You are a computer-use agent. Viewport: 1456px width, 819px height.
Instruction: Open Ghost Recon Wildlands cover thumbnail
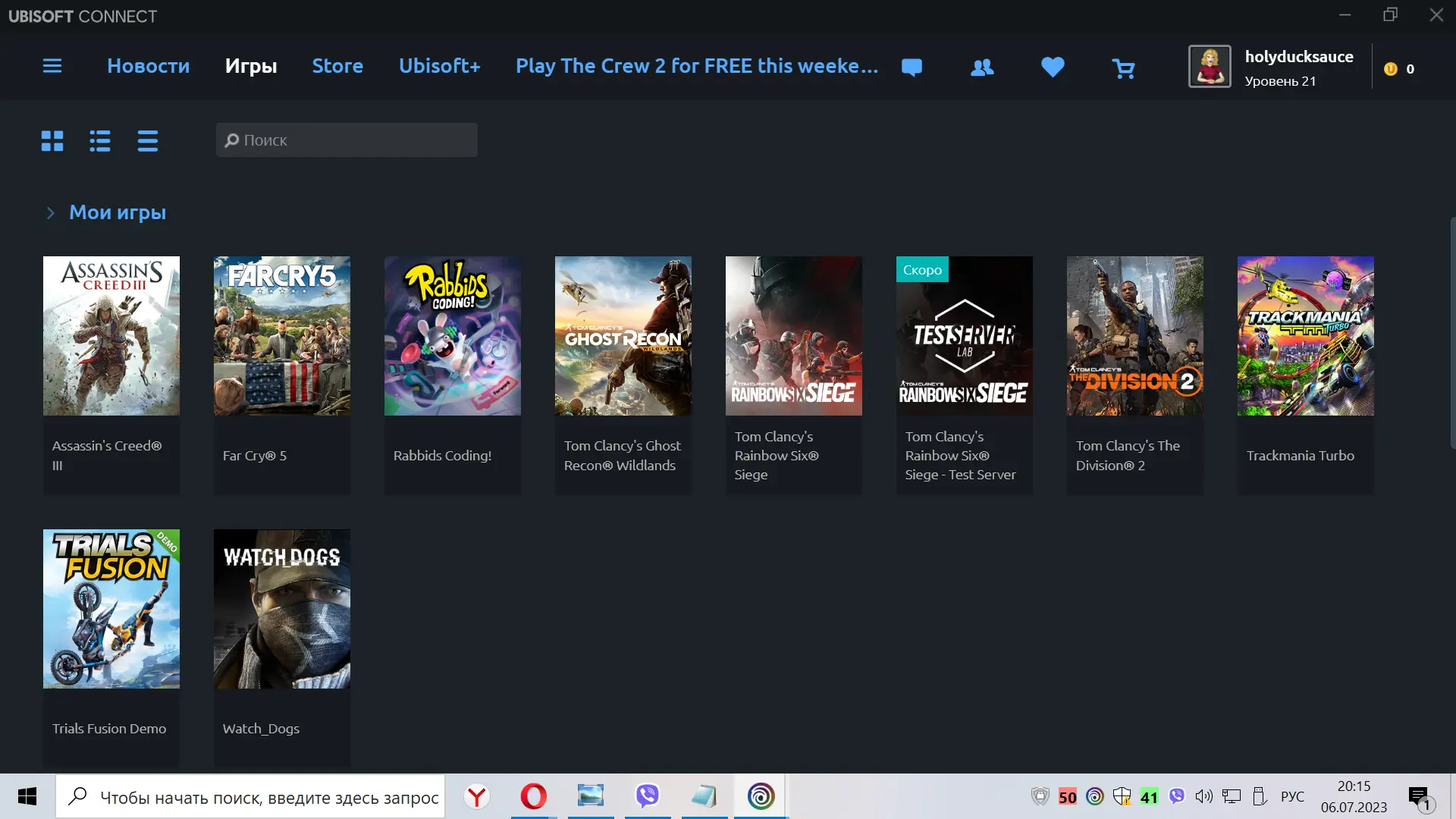click(623, 336)
